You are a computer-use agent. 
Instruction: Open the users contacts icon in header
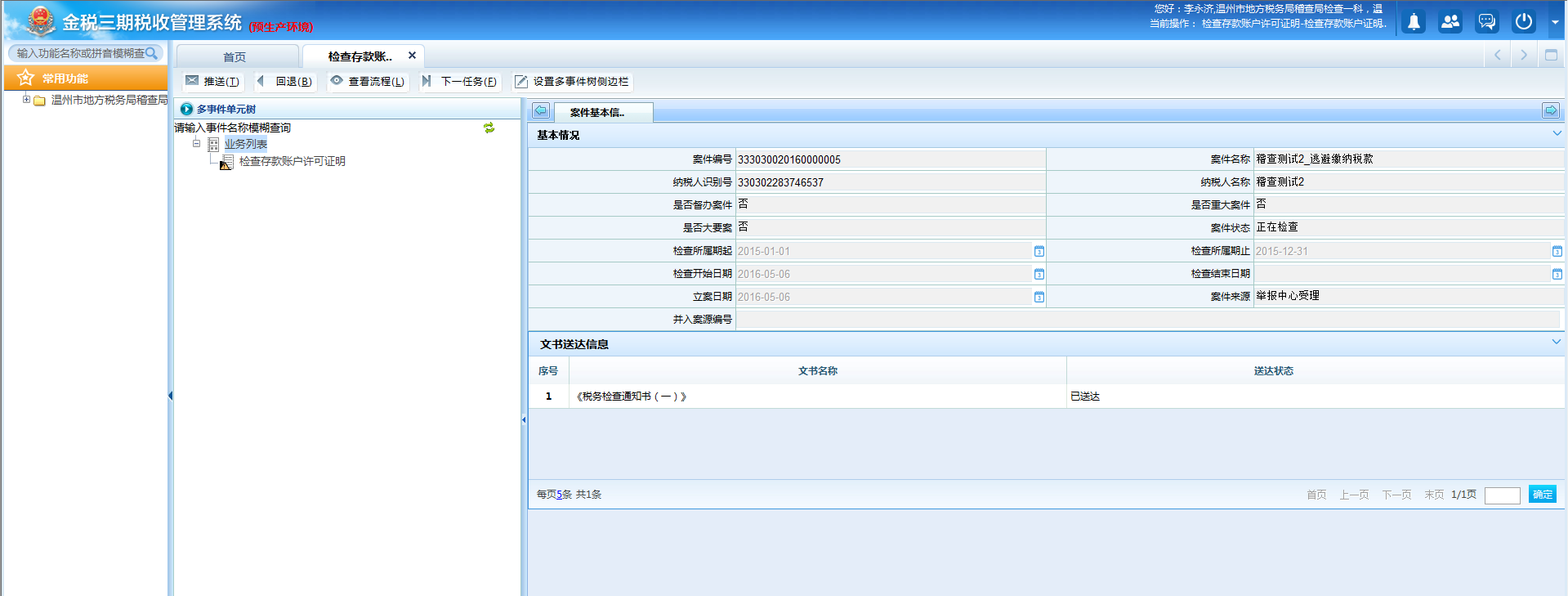coord(1450,22)
